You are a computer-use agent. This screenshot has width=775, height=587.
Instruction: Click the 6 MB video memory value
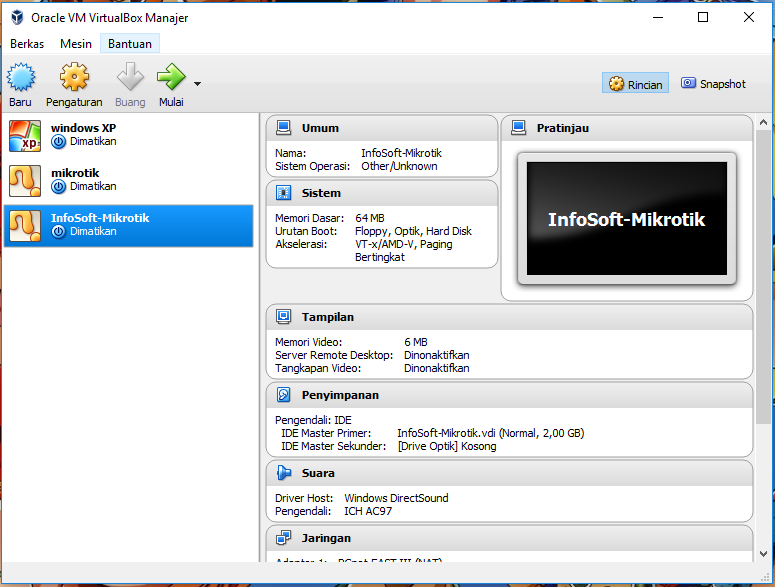click(x=416, y=342)
